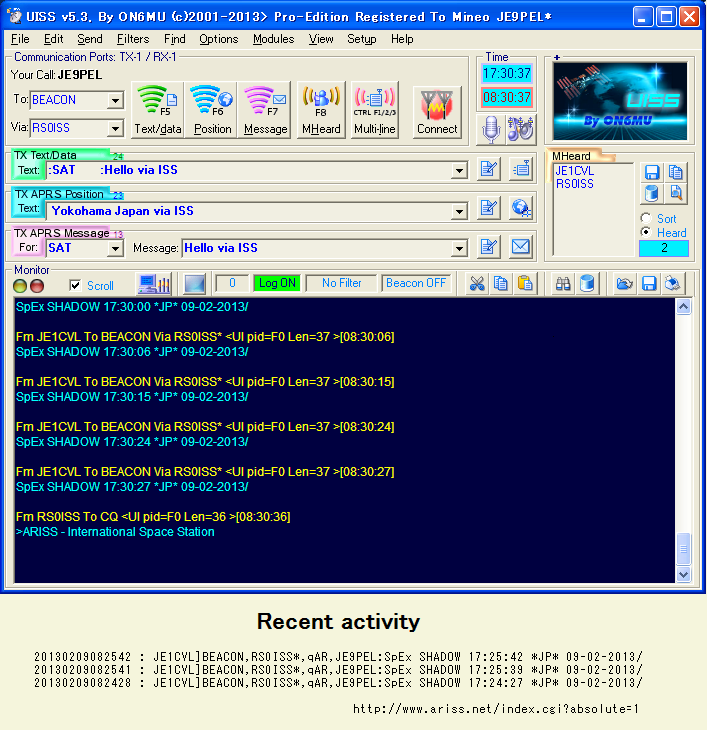Viewport: 707px width, 730px height.
Task: Open the Setup menu
Action: coord(362,39)
